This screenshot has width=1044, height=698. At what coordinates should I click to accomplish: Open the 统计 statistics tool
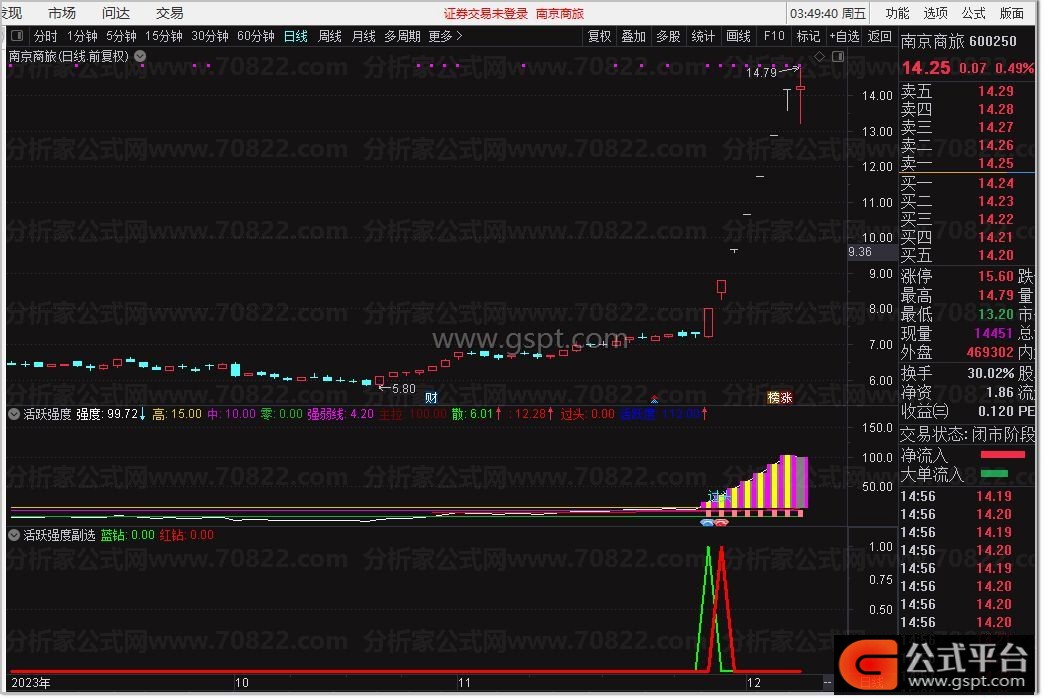[x=703, y=36]
